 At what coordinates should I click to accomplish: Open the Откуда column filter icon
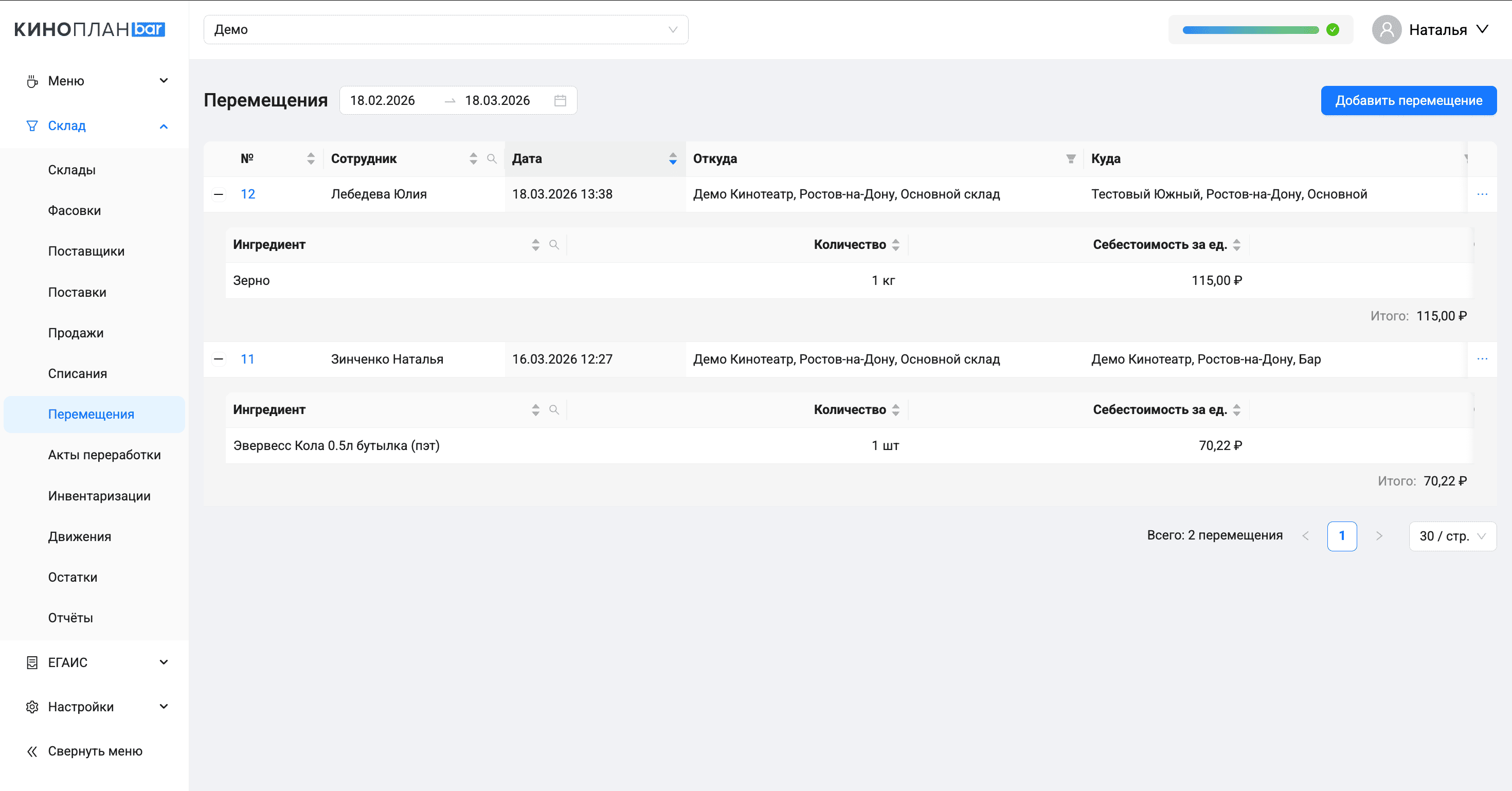[1071, 158]
